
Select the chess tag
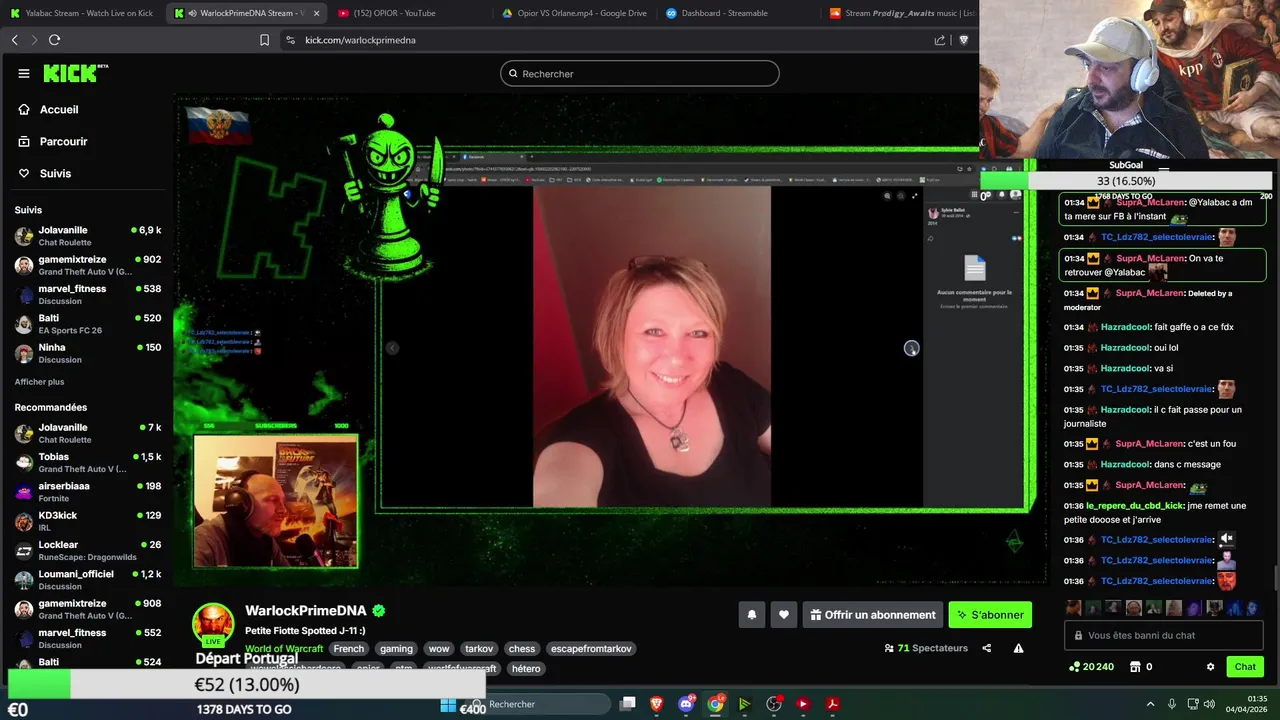pyautogui.click(x=522, y=649)
